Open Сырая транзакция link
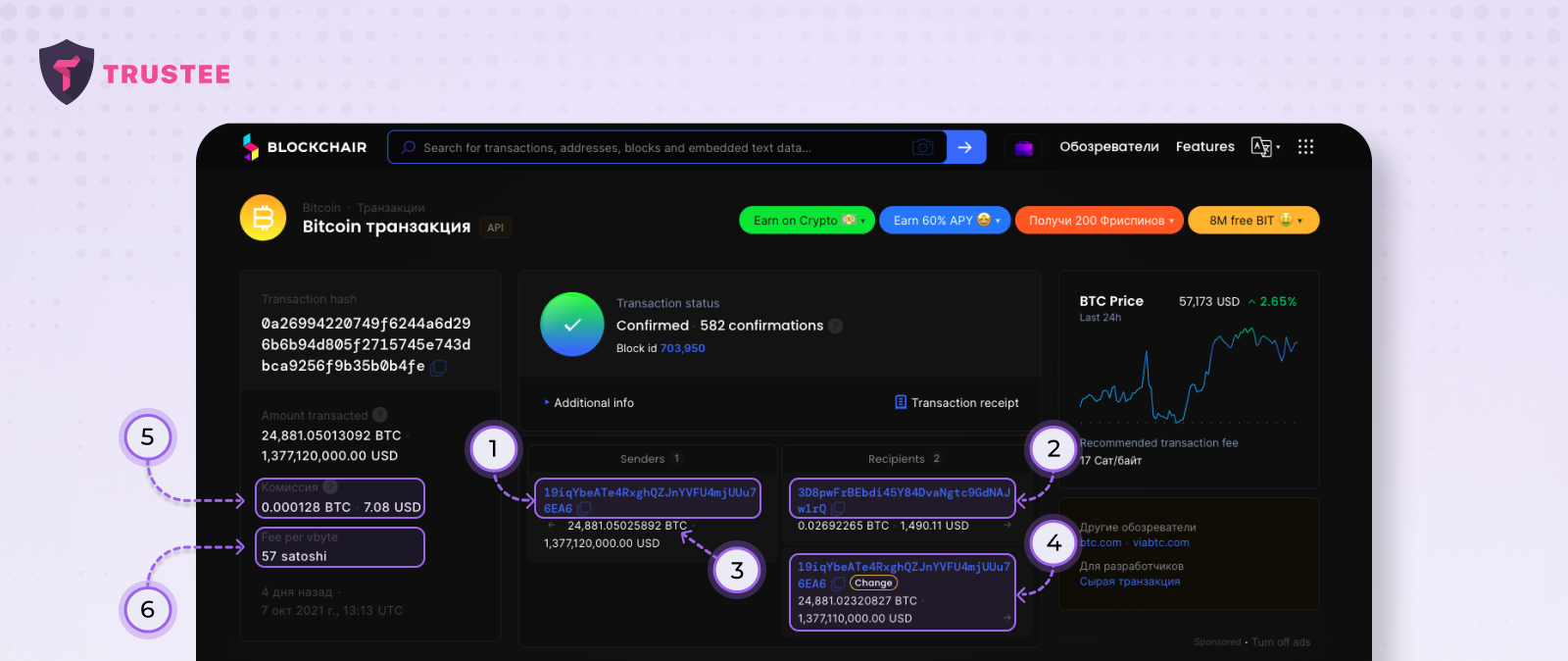Image resolution: width=1568 pixels, height=661 pixels. click(x=1130, y=582)
